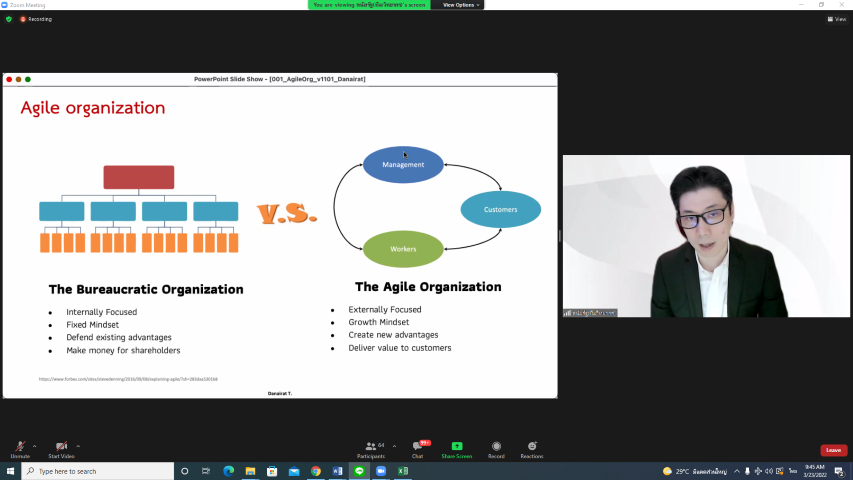Unmute the microphone in Zoom
The height and width of the screenshot is (480, 853).
(20, 447)
